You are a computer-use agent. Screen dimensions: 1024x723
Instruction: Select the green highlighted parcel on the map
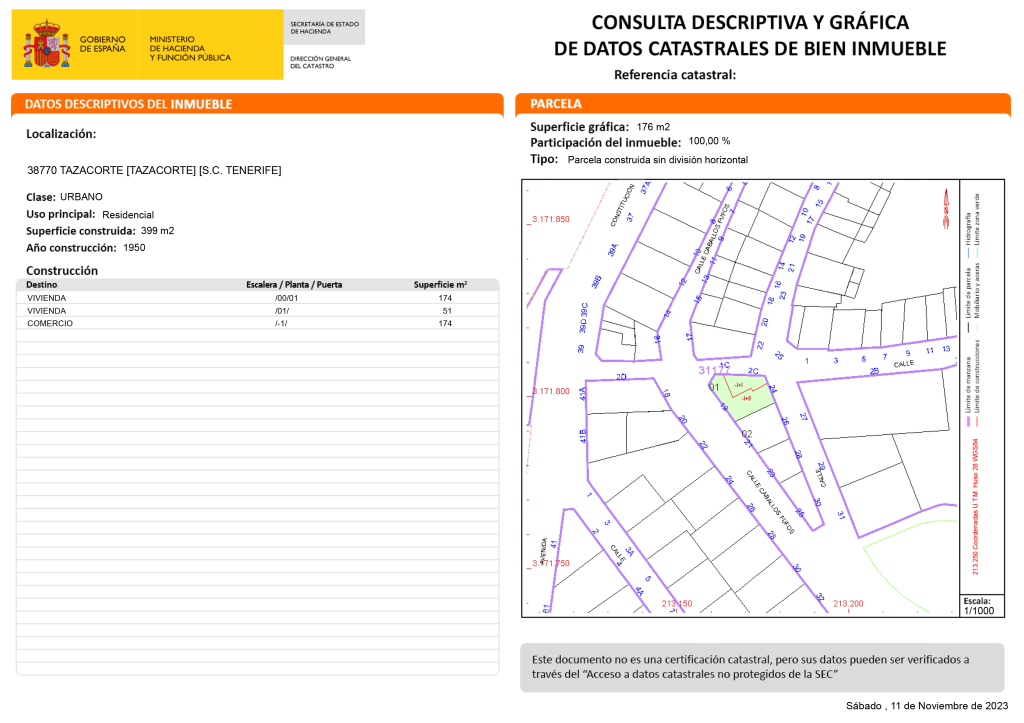coord(750,401)
